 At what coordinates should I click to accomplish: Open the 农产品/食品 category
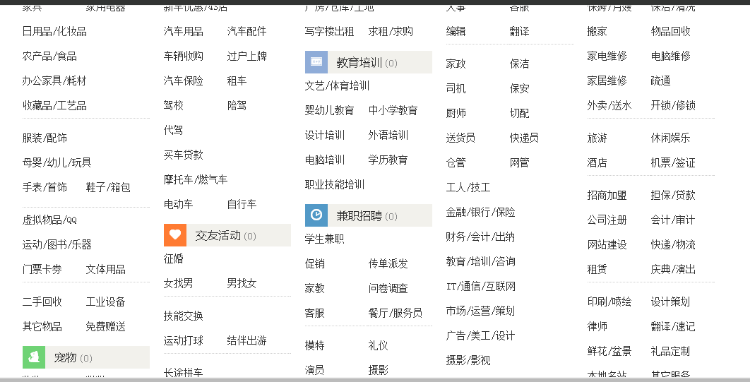50,56
